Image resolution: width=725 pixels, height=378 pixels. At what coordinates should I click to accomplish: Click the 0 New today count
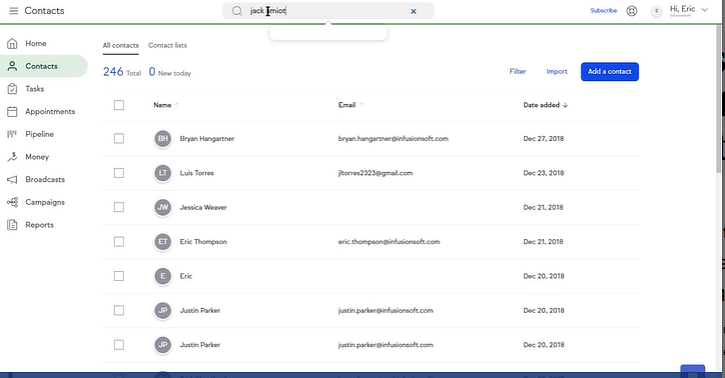click(x=170, y=72)
